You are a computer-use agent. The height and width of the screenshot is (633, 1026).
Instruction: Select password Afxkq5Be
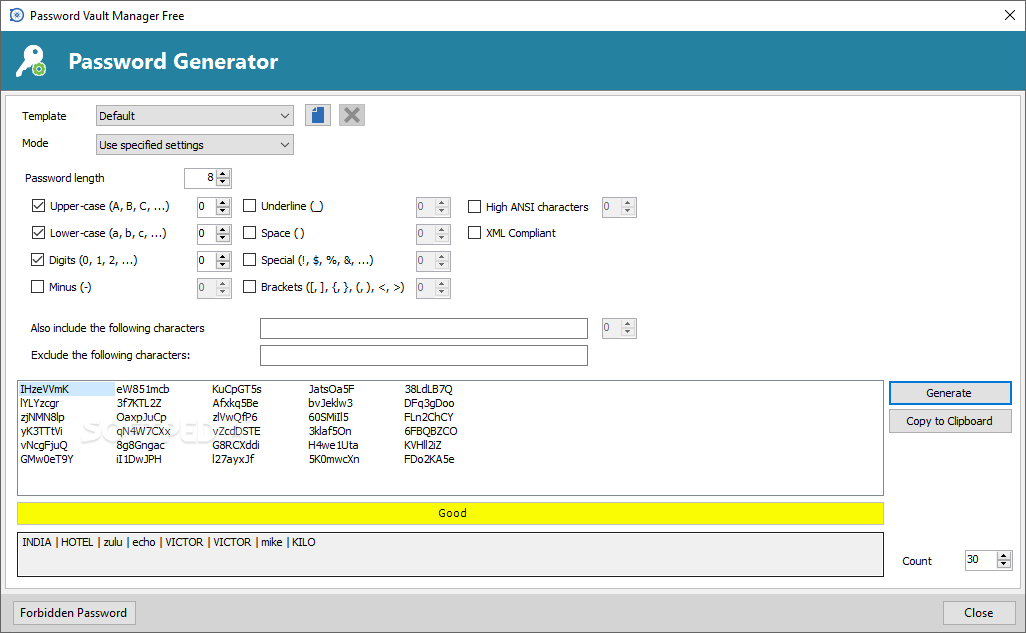pyautogui.click(x=235, y=403)
